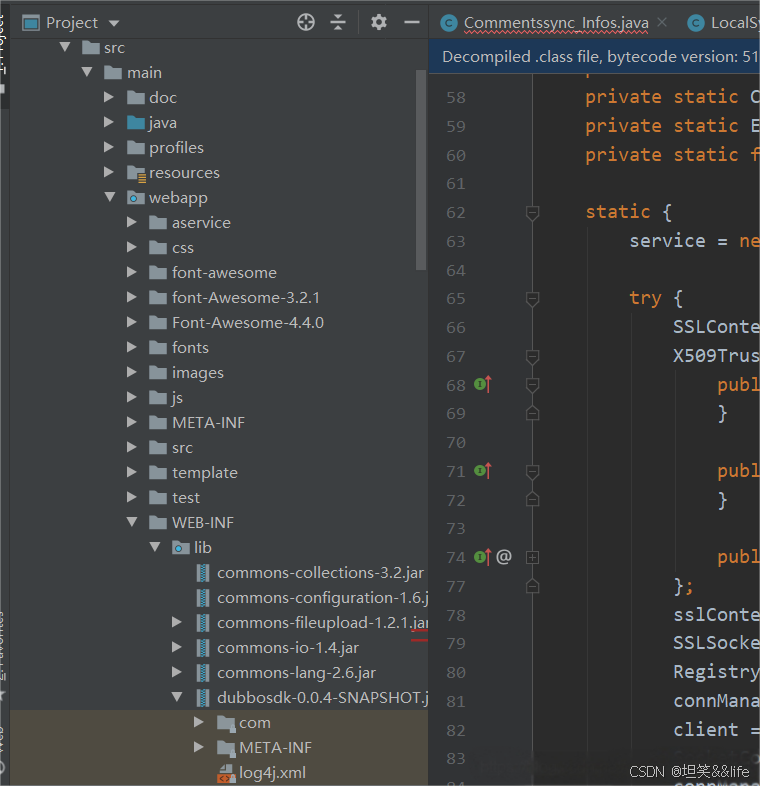Click the Decompiled .class file banner

[x=595, y=57]
